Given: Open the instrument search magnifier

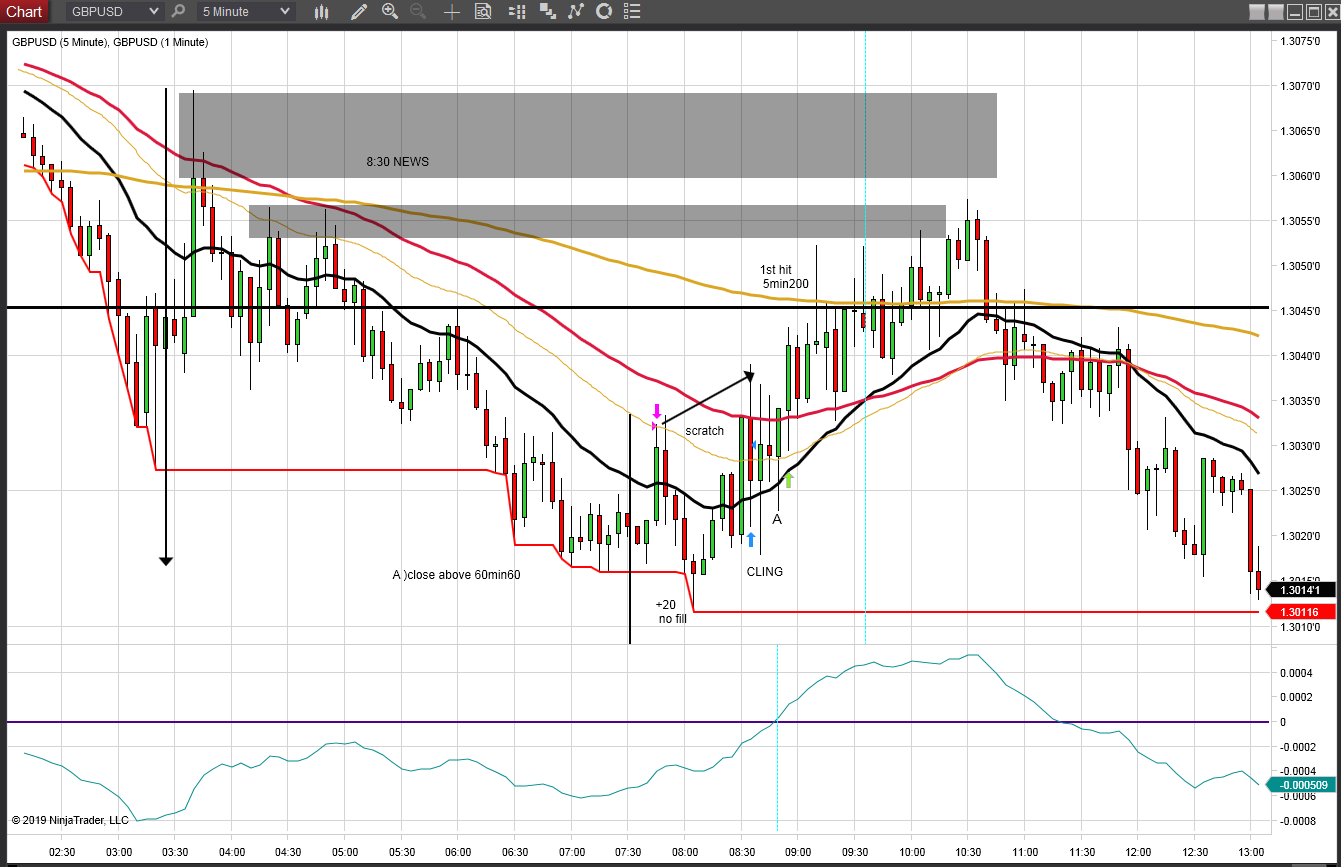Looking at the screenshot, I should click(178, 12).
